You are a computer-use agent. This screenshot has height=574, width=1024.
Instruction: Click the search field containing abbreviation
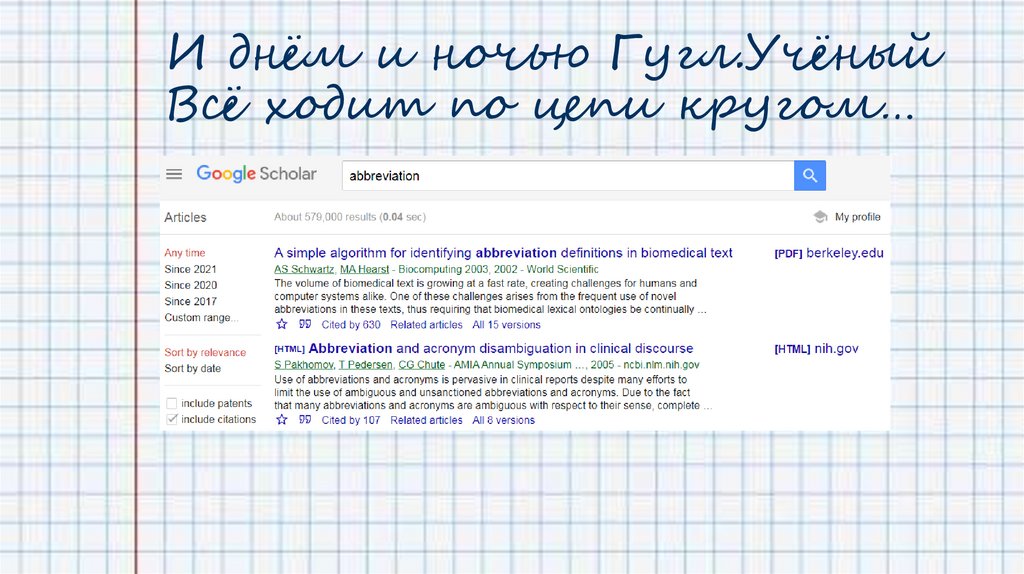tap(568, 176)
